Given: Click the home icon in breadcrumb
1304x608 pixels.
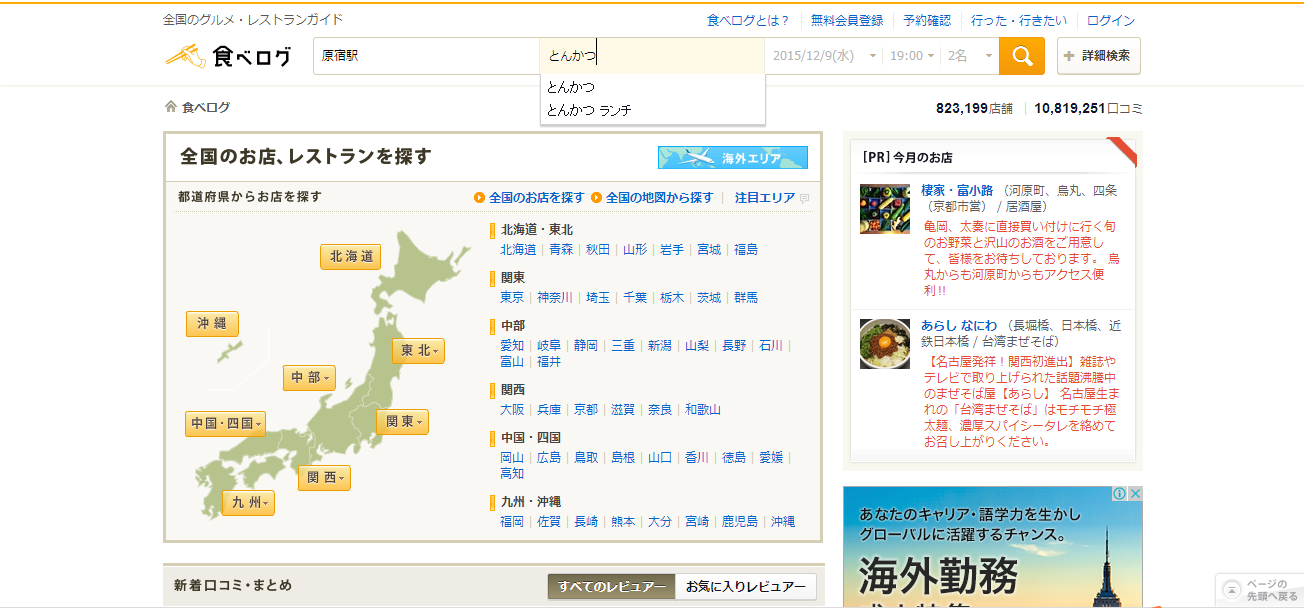Looking at the screenshot, I should [x=171, y=107].
